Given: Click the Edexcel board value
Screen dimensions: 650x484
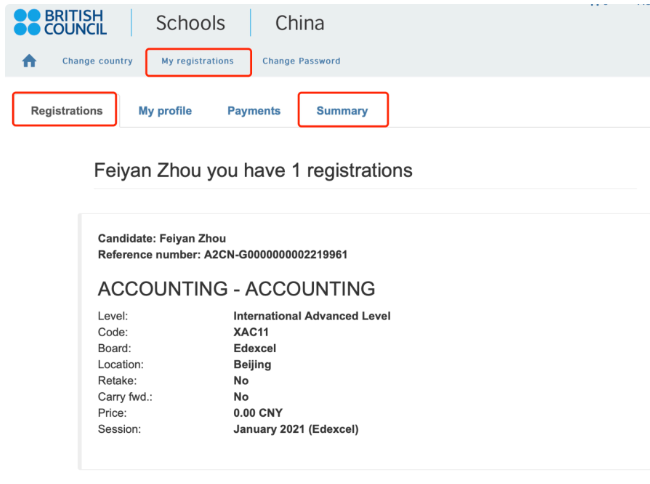Looking at the screenshot, I should [x=255, y=348].
